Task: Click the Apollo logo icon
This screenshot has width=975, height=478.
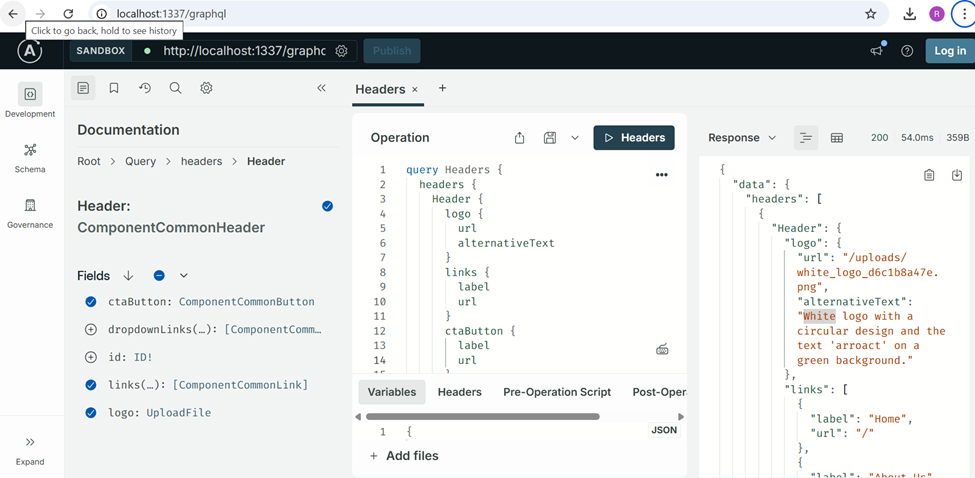Action: tap(29, 50)
